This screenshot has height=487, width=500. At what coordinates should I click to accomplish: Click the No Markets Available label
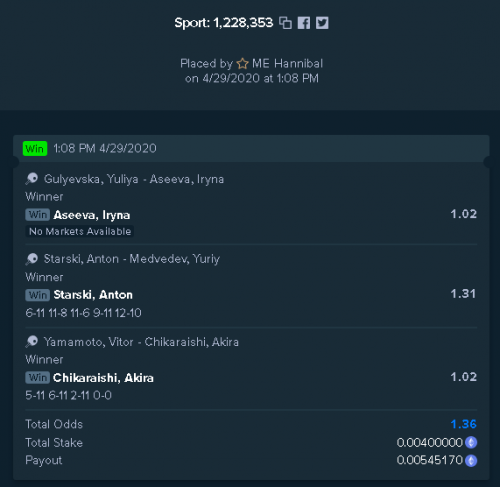click(x=80, y=231)
